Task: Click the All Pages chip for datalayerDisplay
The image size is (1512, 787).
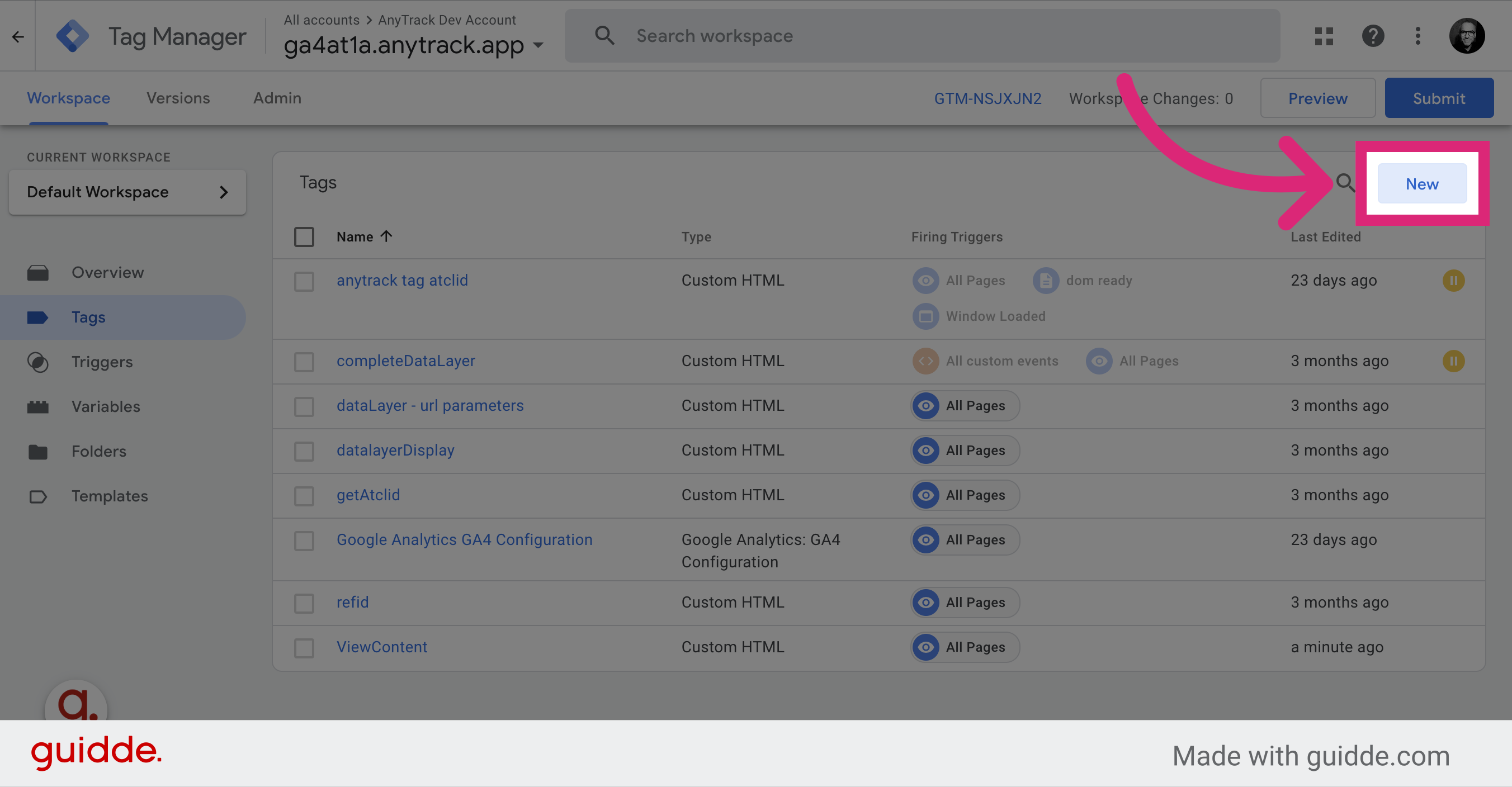Action: pyautogui.click(x=965, y=451)
